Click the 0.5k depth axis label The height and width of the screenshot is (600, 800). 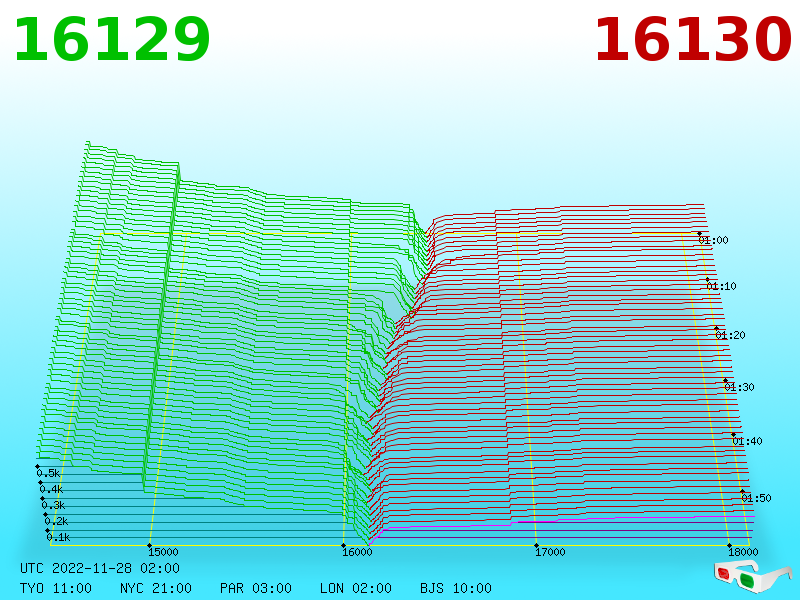click(x=48, y=473)
